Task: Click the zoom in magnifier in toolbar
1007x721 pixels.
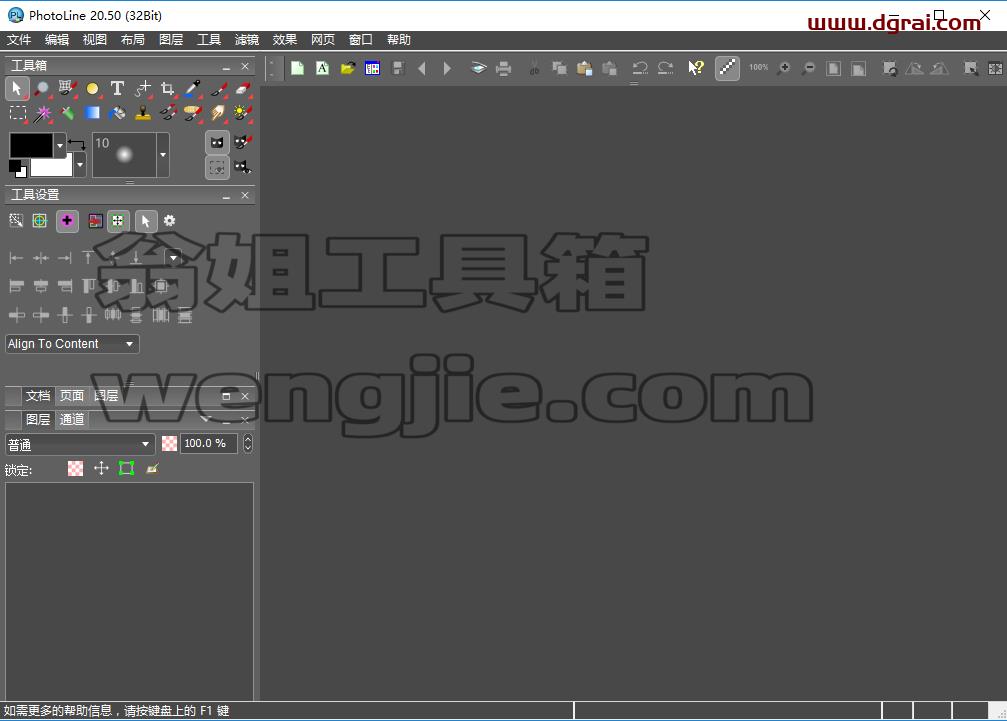Action: [784, 67]
